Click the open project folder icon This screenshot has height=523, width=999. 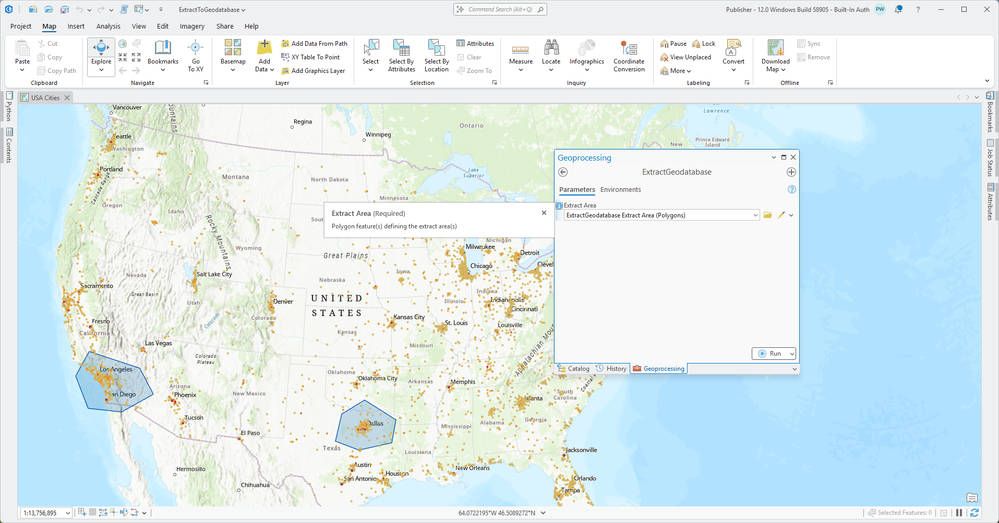pos(48,10)
